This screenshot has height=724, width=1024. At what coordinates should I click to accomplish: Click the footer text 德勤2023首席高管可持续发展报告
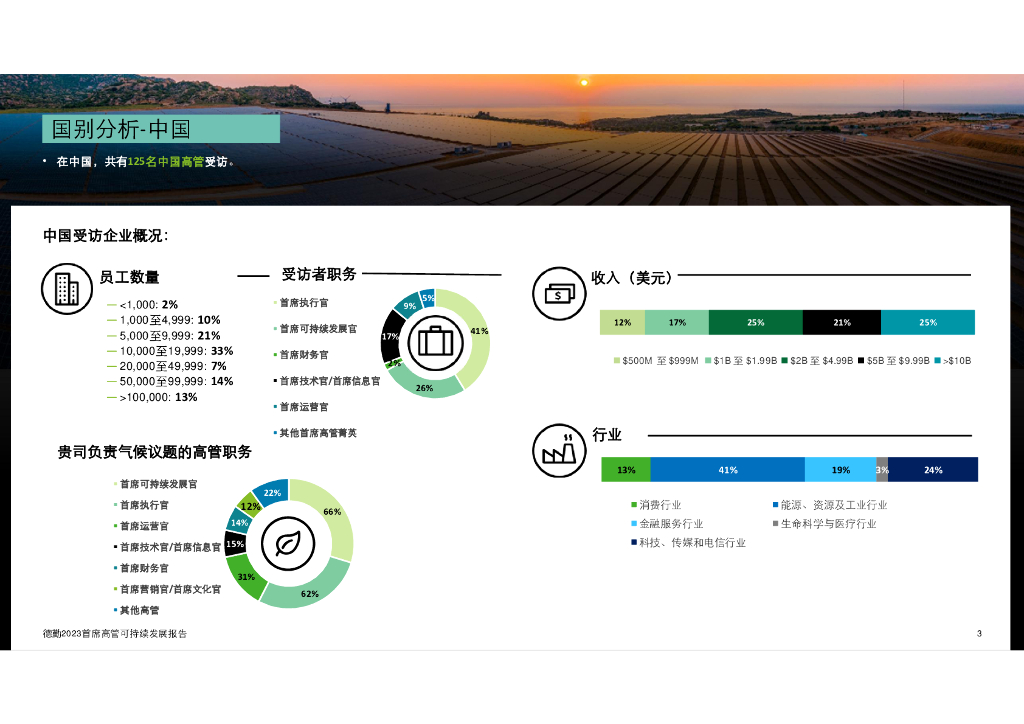pos(115,633)
